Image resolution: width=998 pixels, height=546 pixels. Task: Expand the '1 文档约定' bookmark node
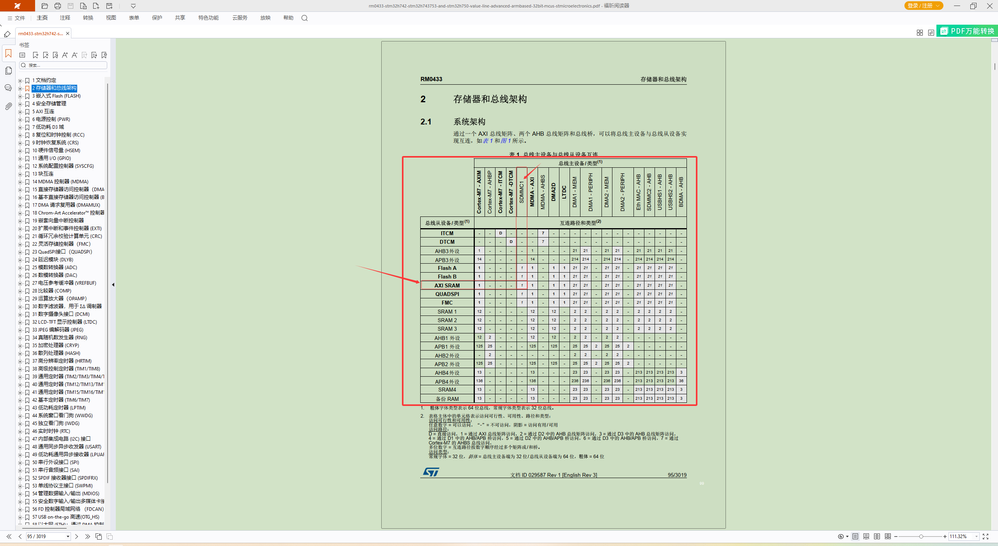pyautogui.click(x=20, y=81)
